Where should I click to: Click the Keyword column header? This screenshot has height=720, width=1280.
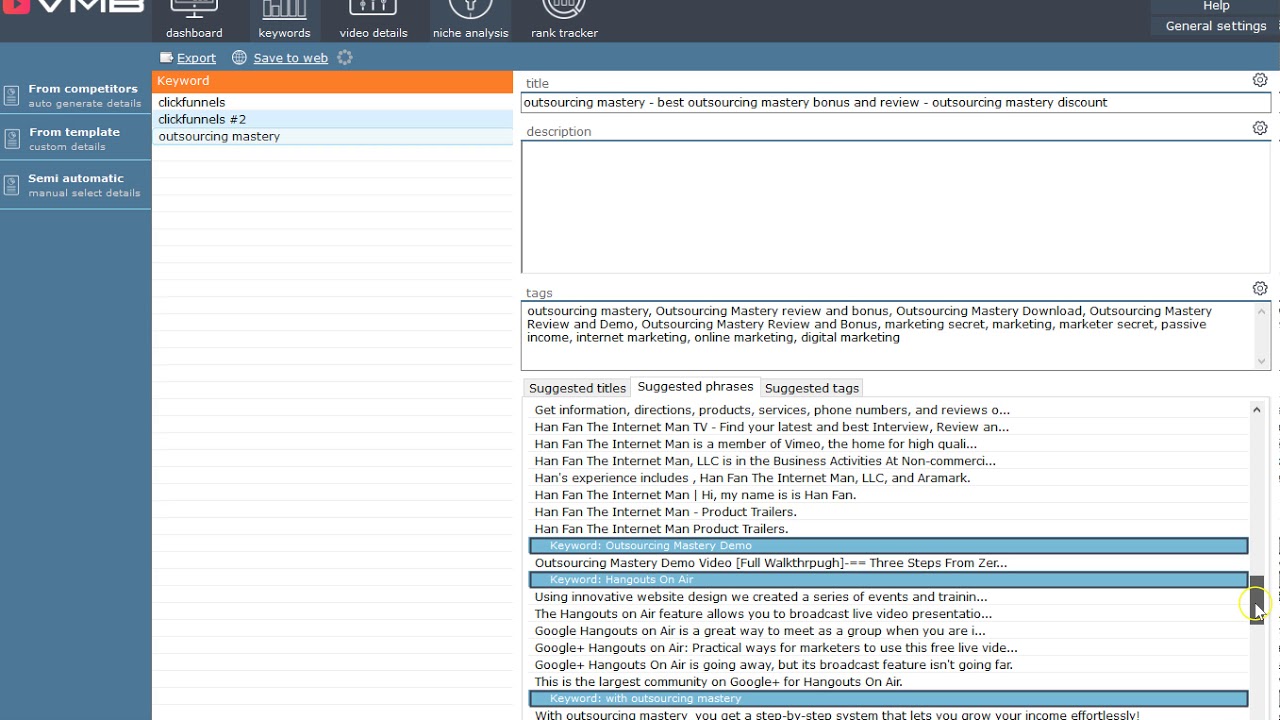pos(332,81)
